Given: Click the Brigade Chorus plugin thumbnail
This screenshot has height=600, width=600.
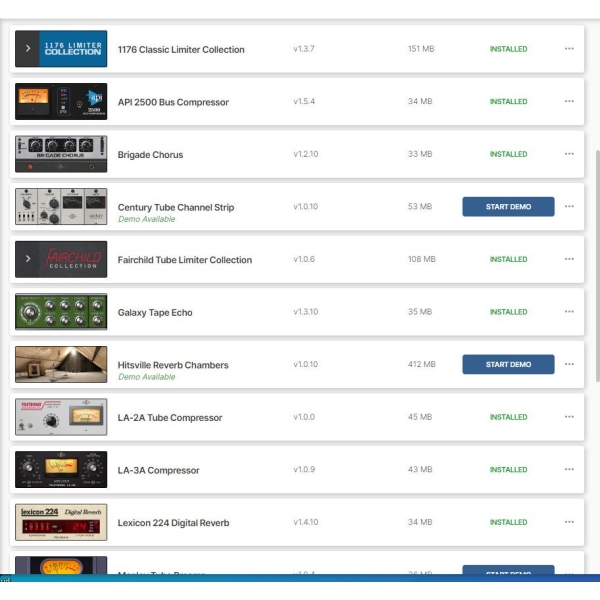Looking at the screenshot, I should click(61, 154).
